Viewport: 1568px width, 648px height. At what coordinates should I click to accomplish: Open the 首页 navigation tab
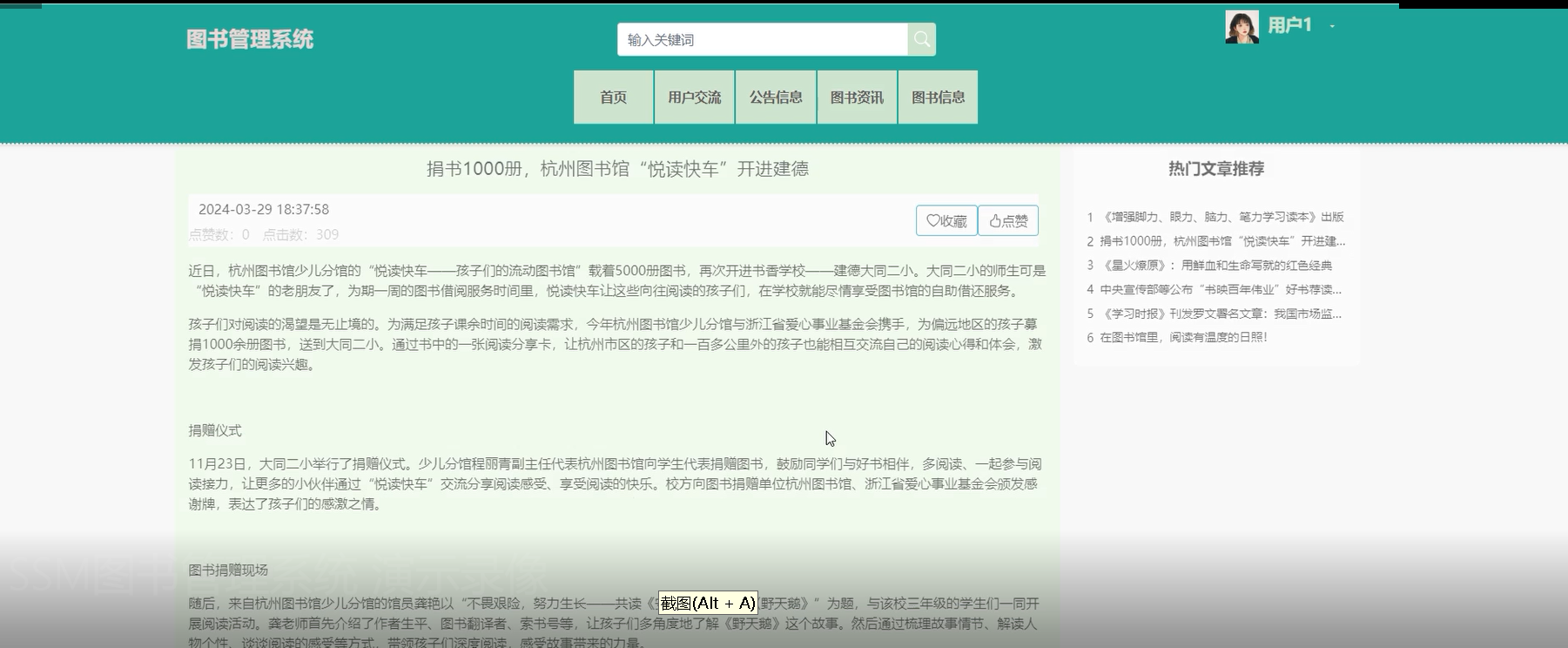point(613,97)
